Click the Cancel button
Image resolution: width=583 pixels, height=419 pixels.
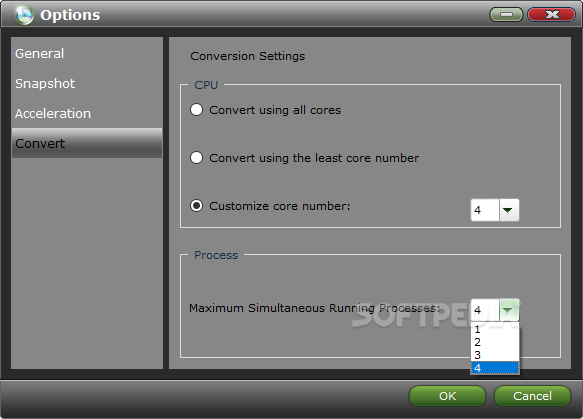click(x=532, y=396)
